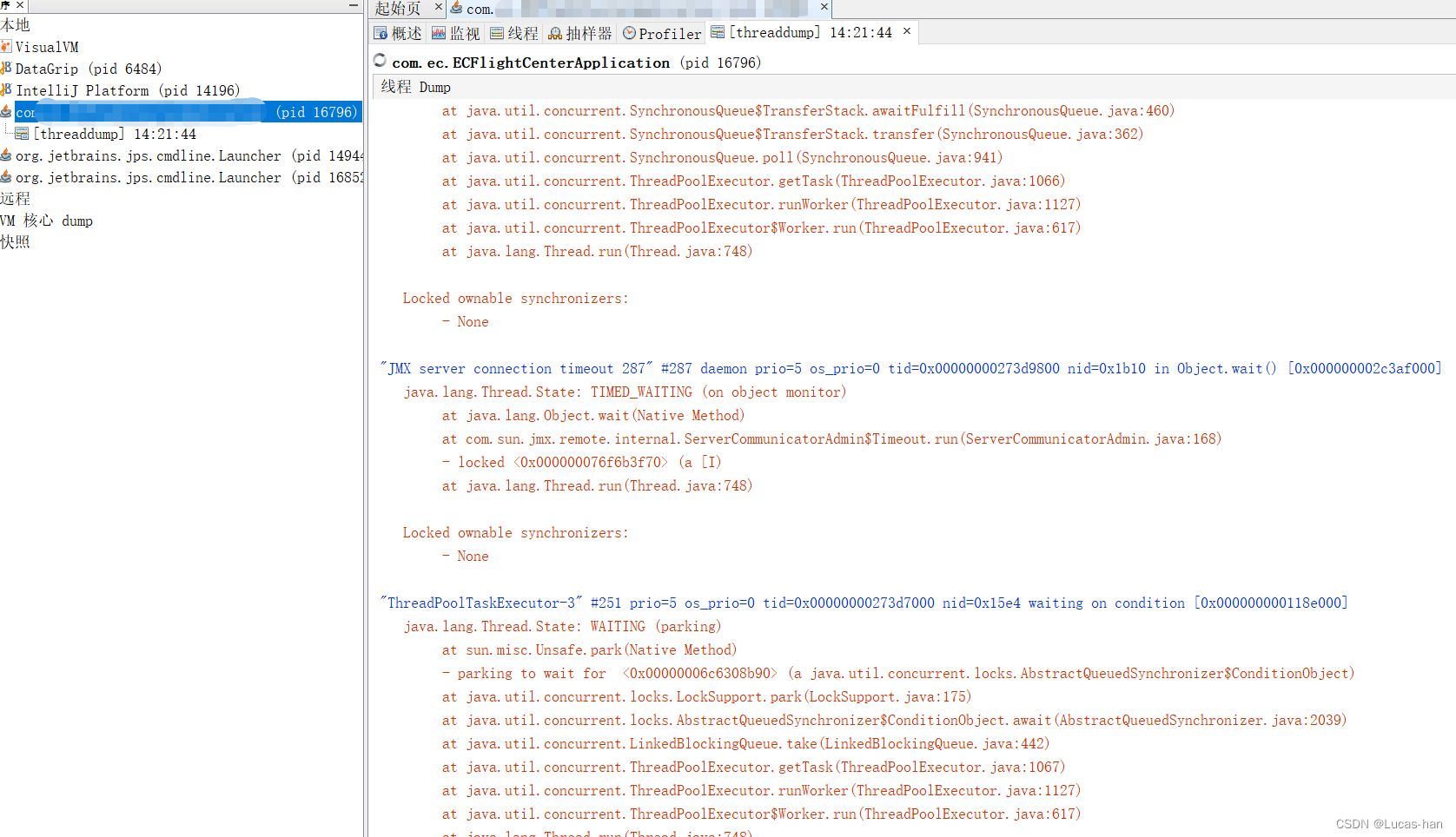
Task: Click the dump icon on [threaddump] 14:21:44 tab
Action: [718, 32]
